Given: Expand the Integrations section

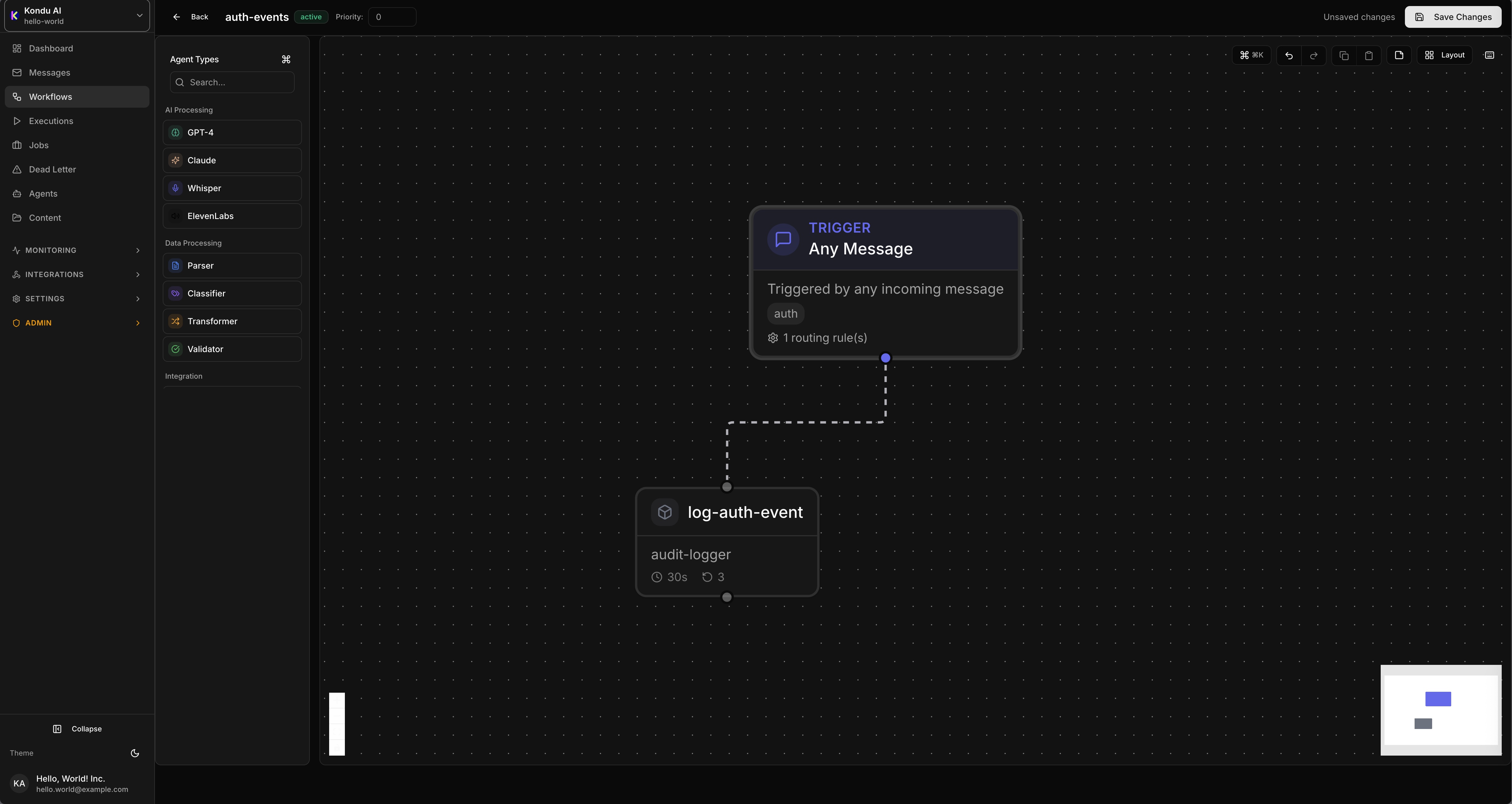Looking at the screenshot, I should [76, 274].
